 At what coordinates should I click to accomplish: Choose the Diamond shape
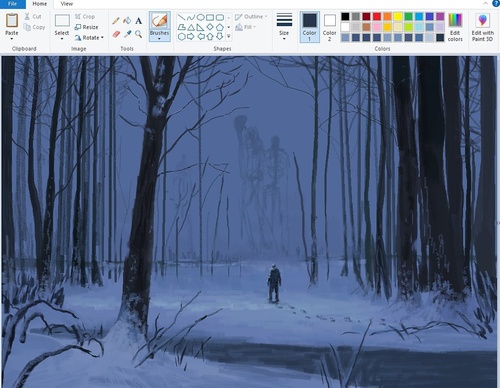(x=210, y=27)
